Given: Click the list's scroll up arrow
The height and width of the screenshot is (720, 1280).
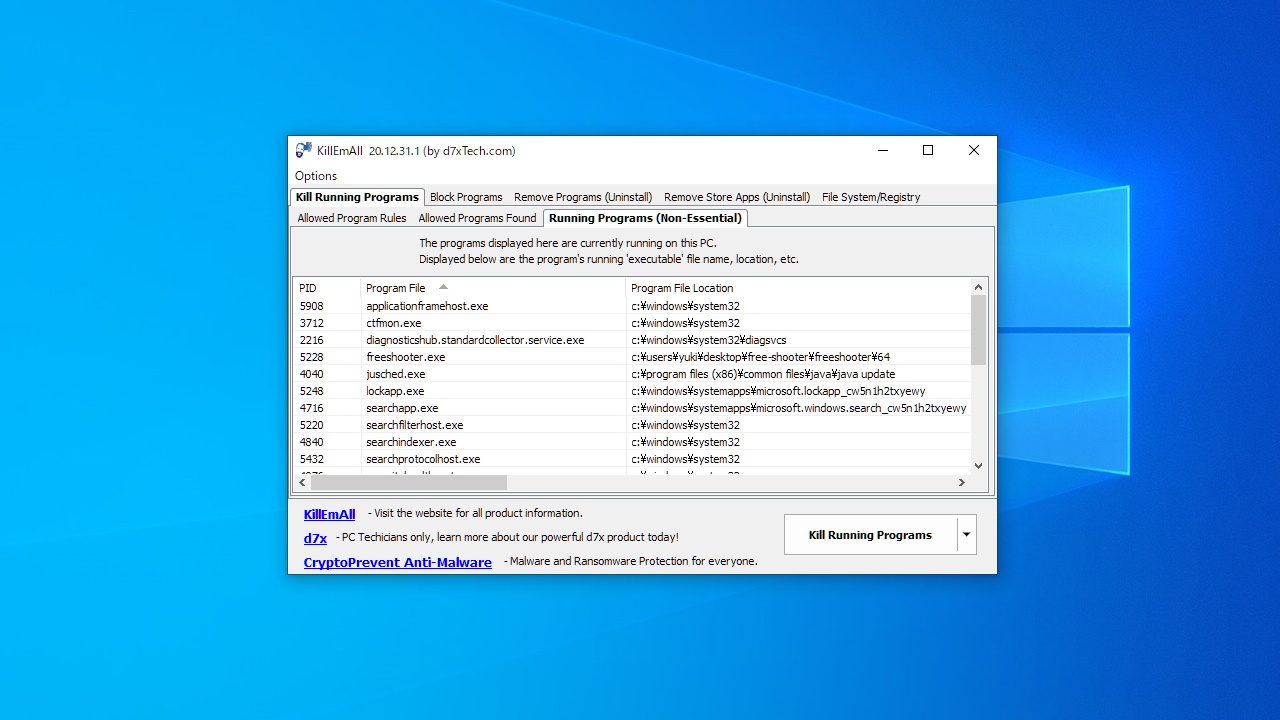Looking at the screenshot, I should coord(978,287).
